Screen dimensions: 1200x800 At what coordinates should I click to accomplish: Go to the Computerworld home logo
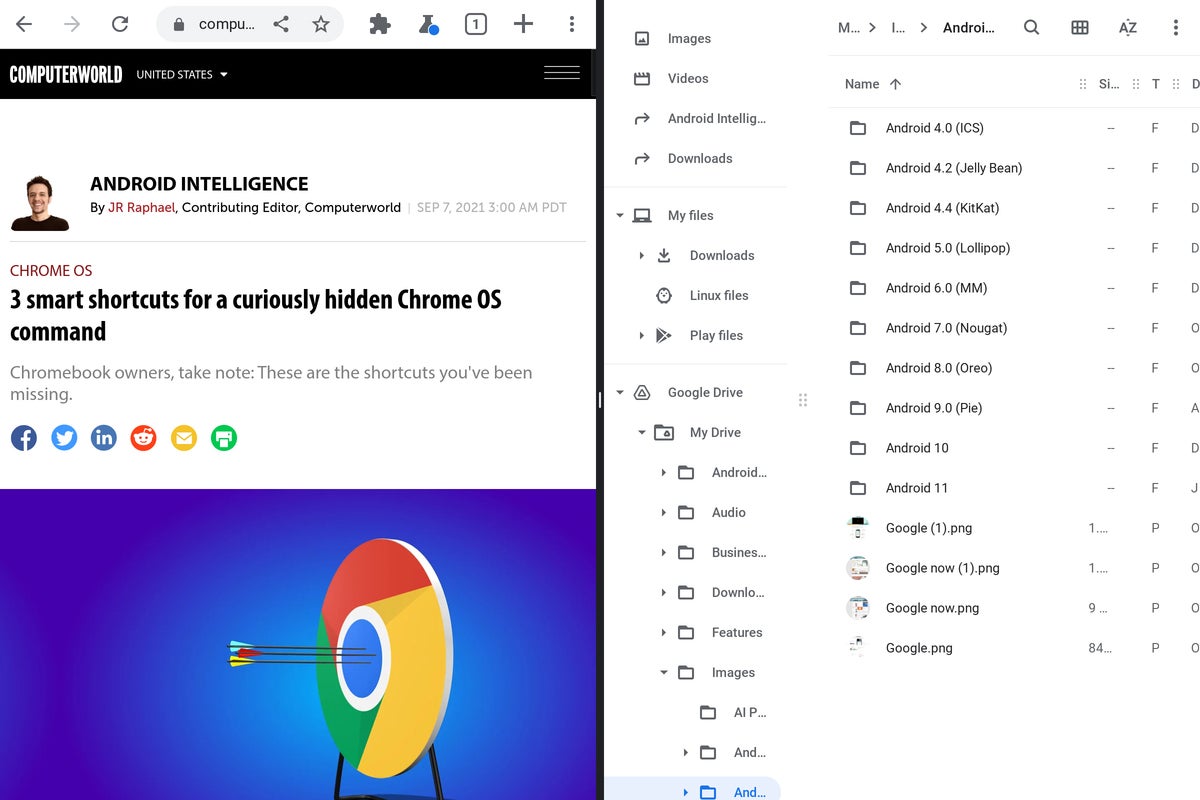click(x=66, y=74)
